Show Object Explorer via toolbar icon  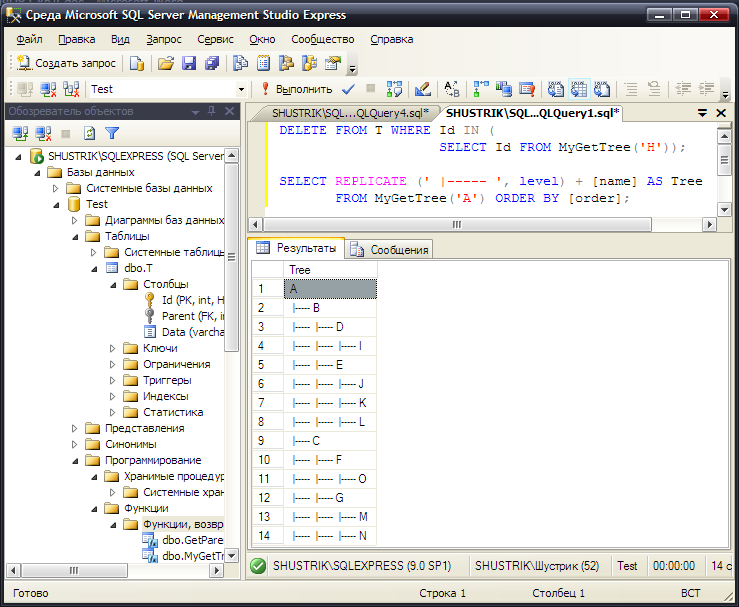[x=286, y=63]
